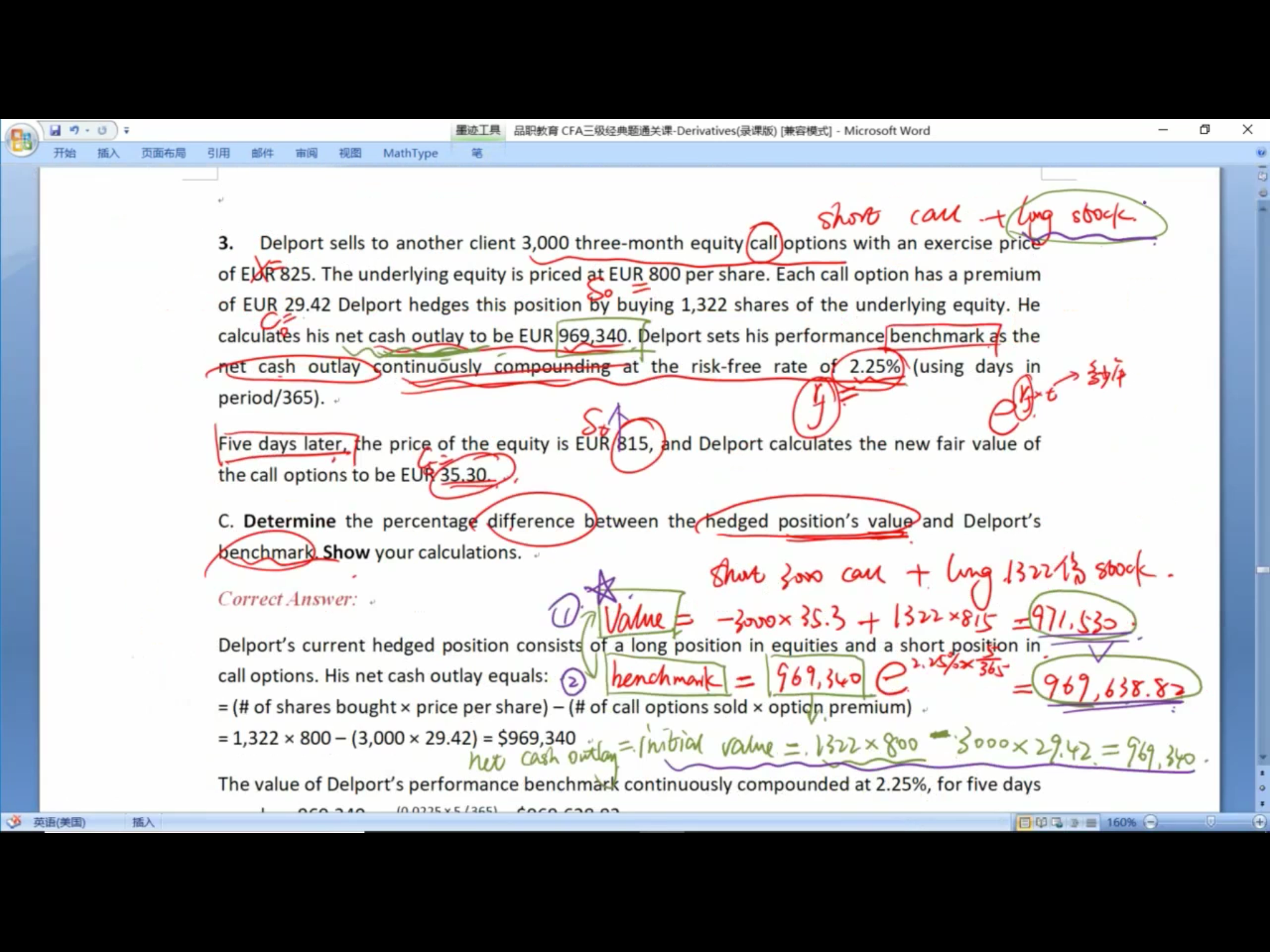
Task: Customize the Quick Access Toolbar dropdown
Action: (x=127, y=131)
